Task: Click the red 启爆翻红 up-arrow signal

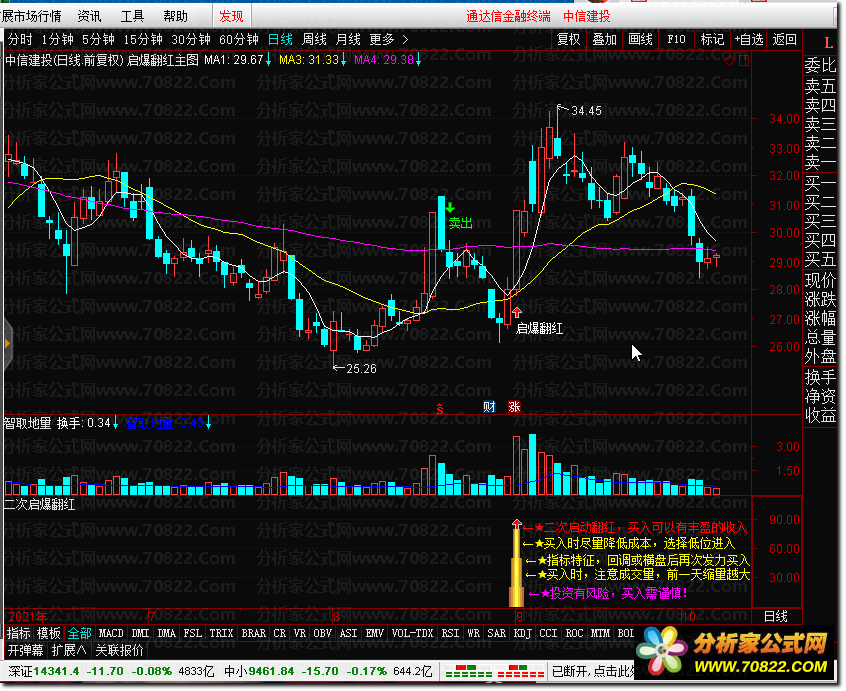Action: point(517,312)
